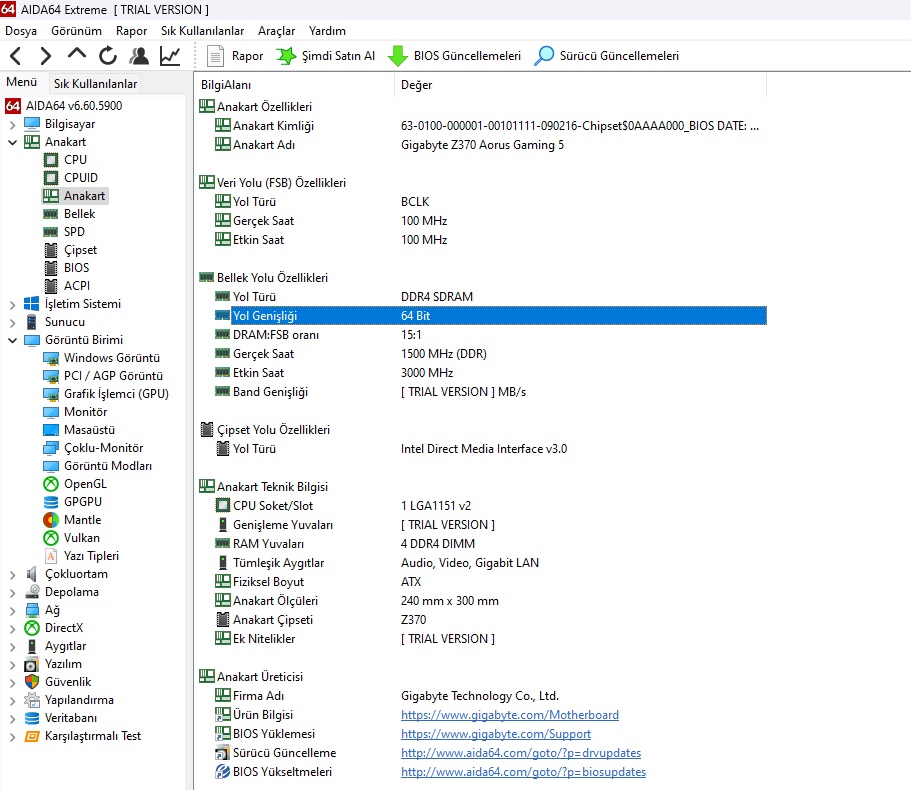Select the CPUID icon in tree
This screenshot has height=790, width=911.
(x=51, y=178)
